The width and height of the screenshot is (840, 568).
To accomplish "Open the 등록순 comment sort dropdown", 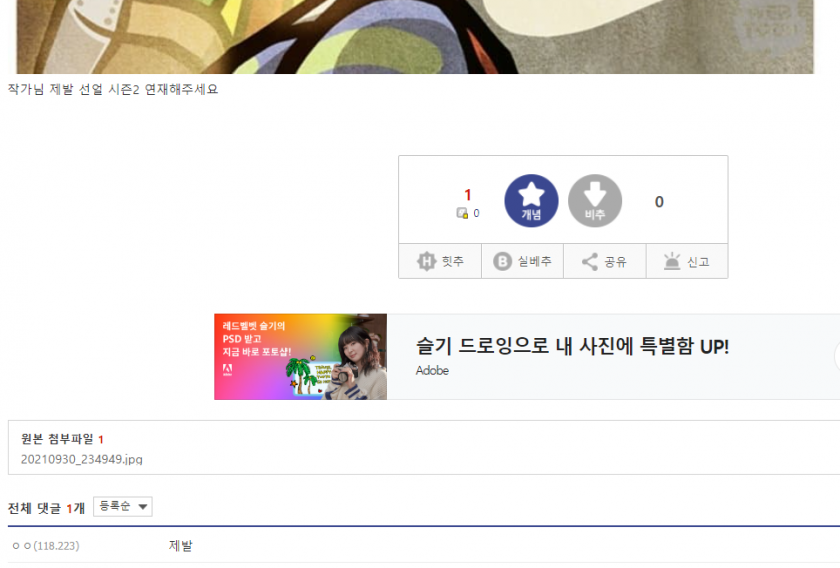I will 123,506.
